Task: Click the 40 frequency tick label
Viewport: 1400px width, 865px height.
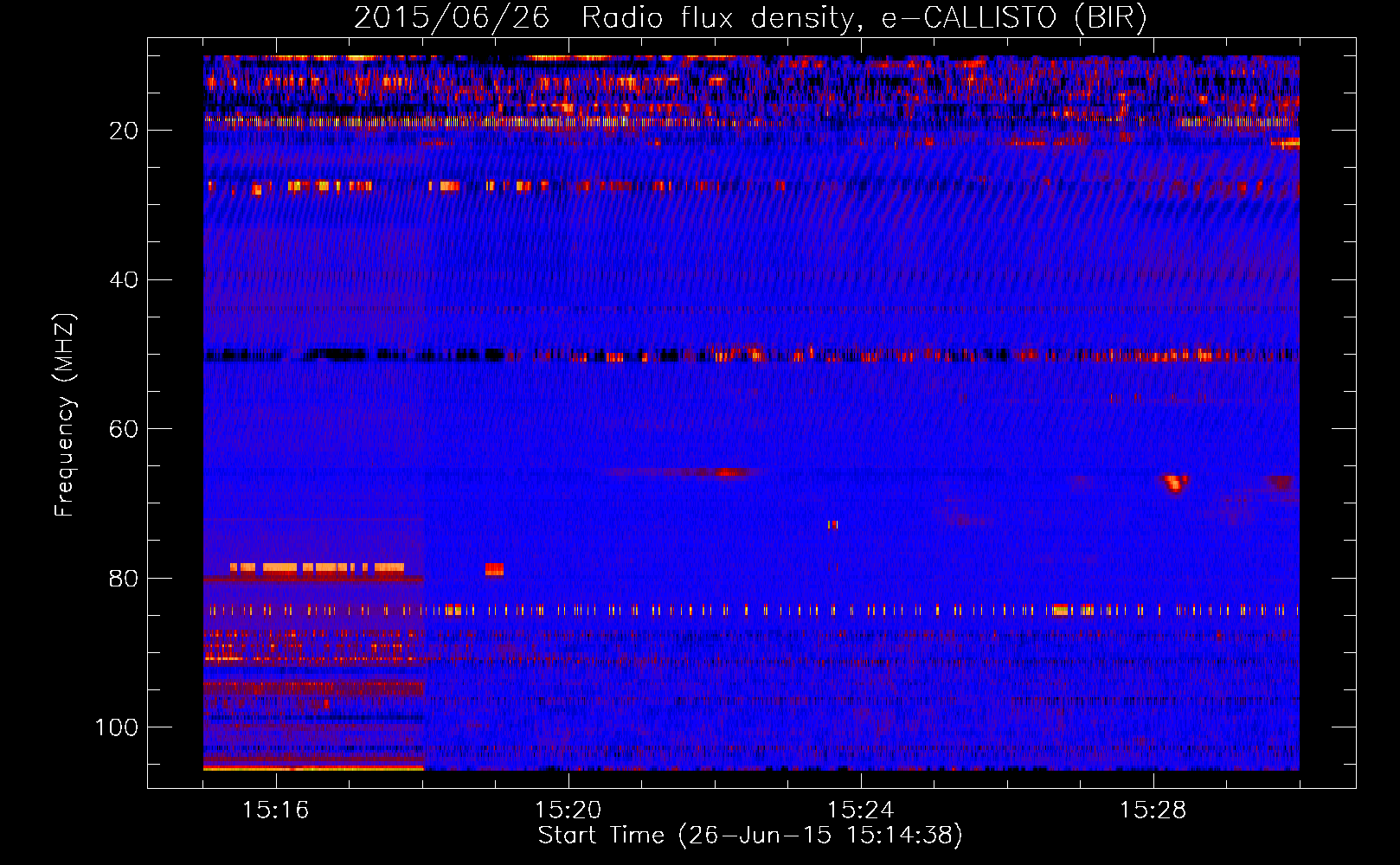Action: pos(124,279)
